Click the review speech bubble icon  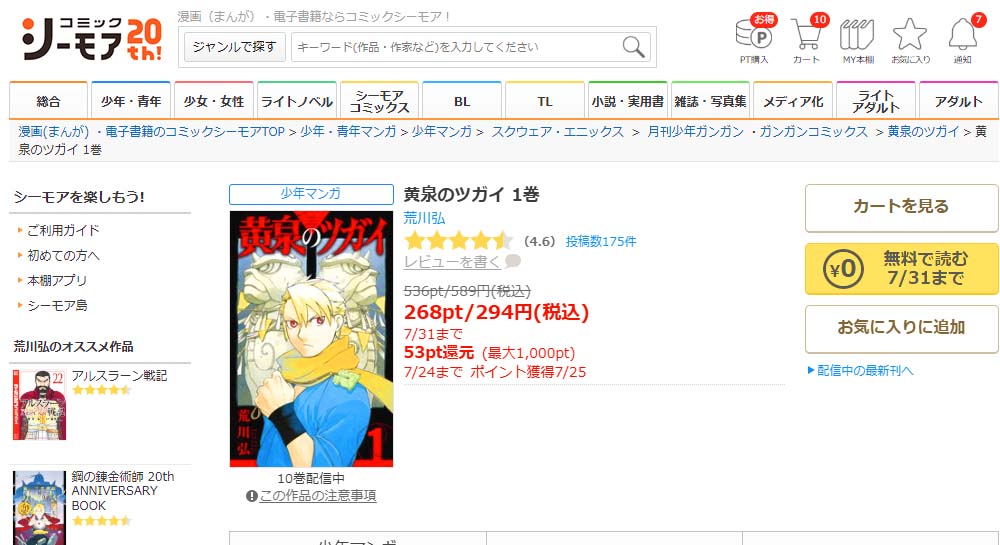coord(513,261)
